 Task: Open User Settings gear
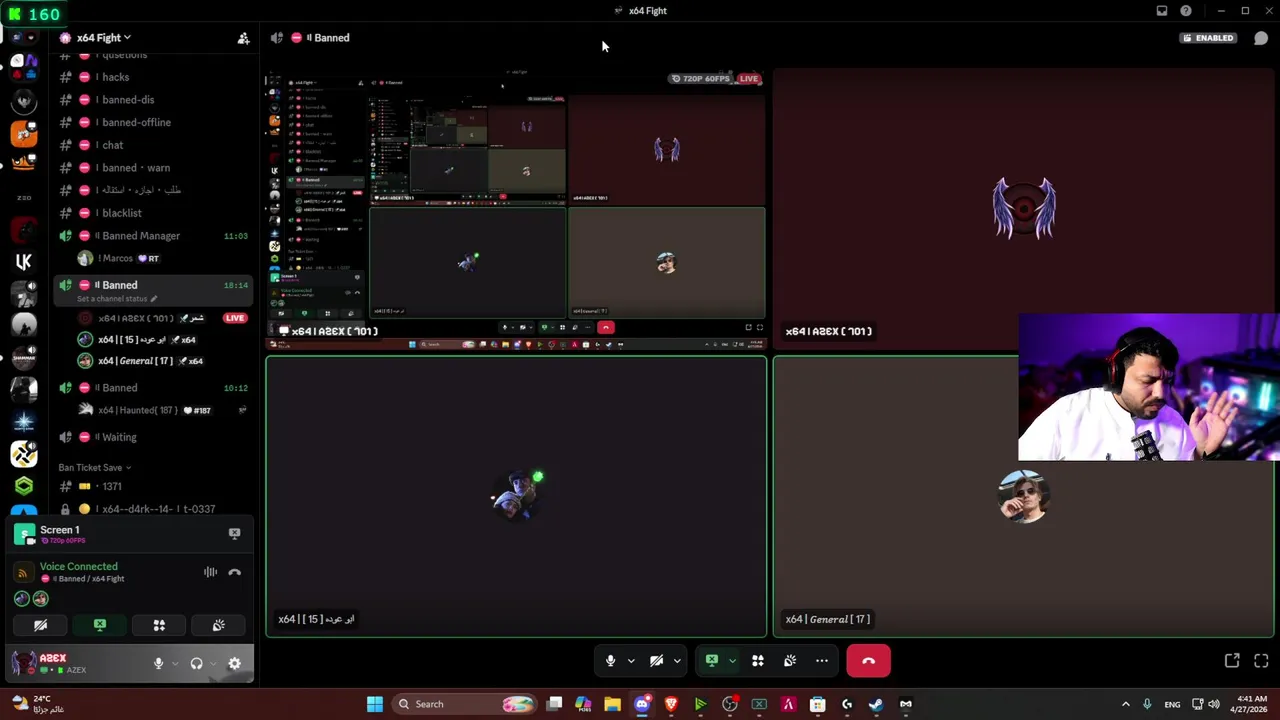[234, 663]
